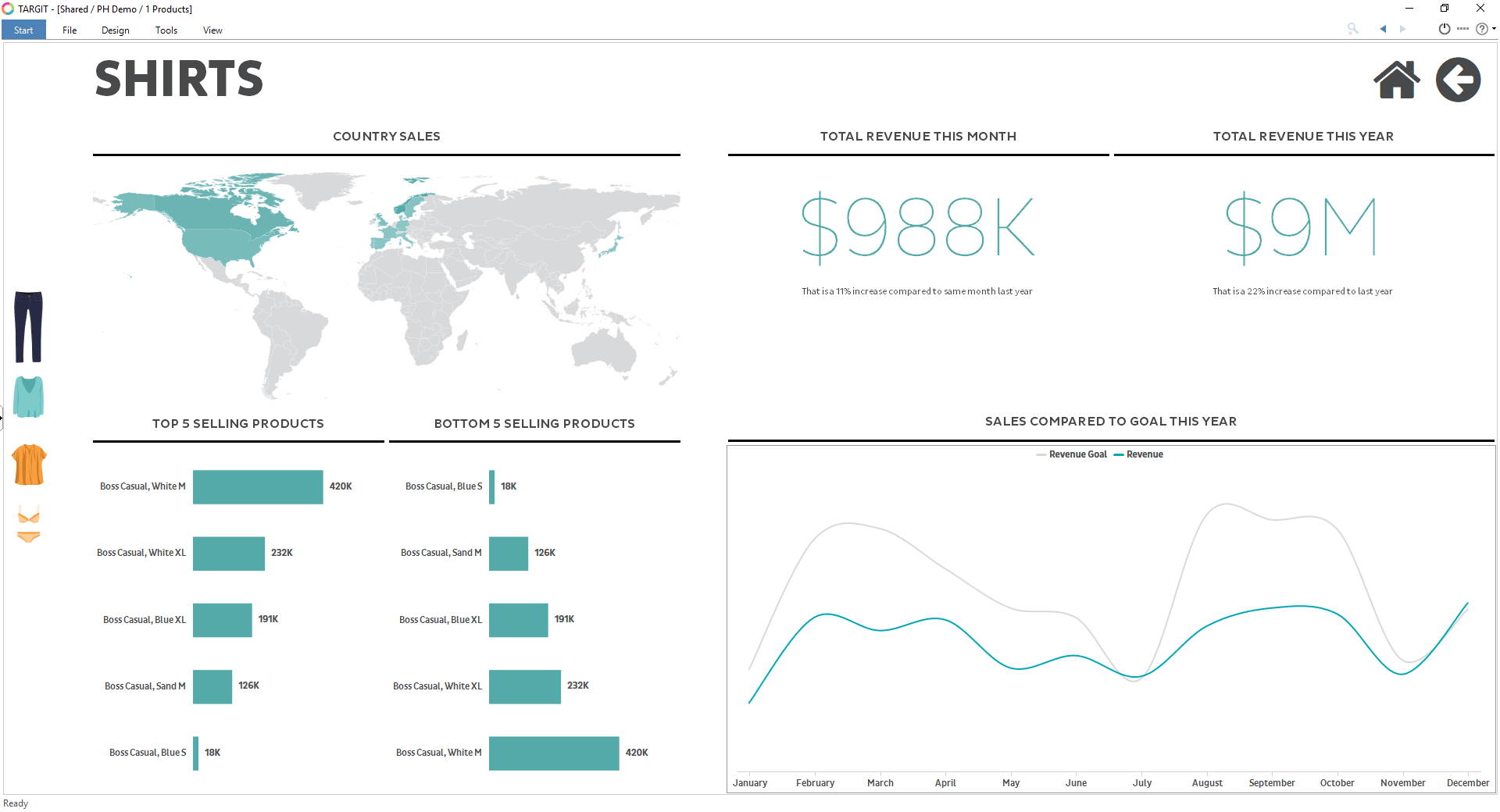Click the September axis label

pyautogui.click(x=1272, y=783)
